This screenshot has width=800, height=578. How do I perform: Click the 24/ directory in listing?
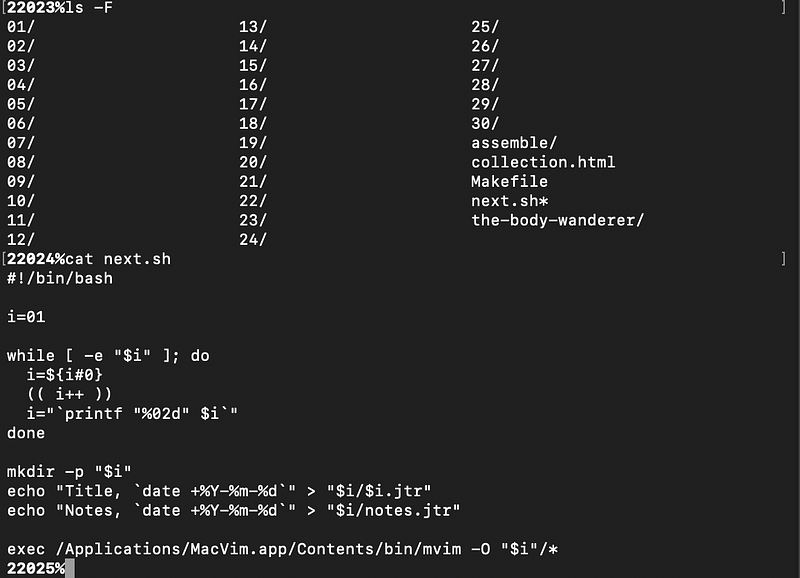click(253, 240)
